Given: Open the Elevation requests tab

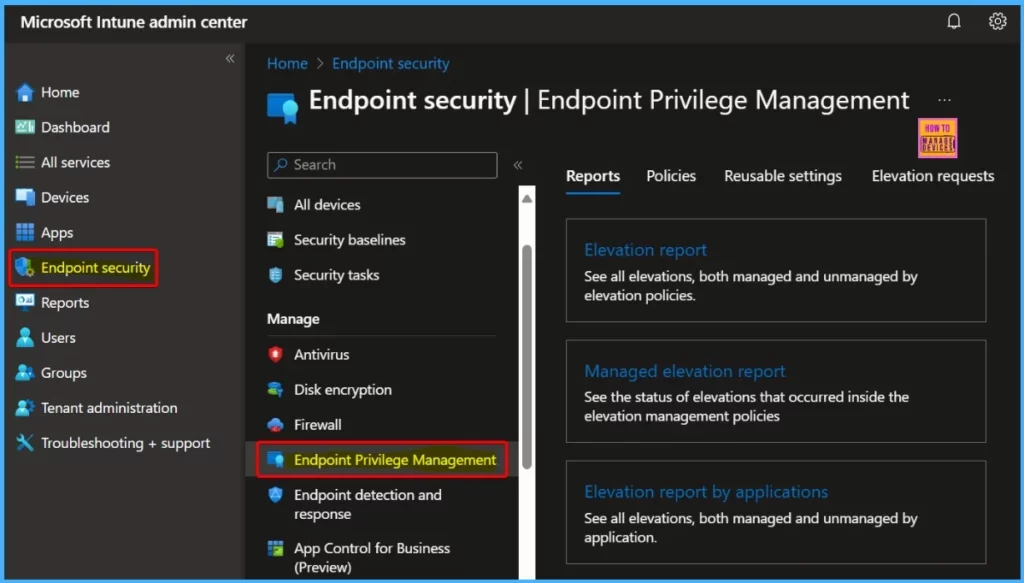Looking at the screenshot, I should point(933,176).
